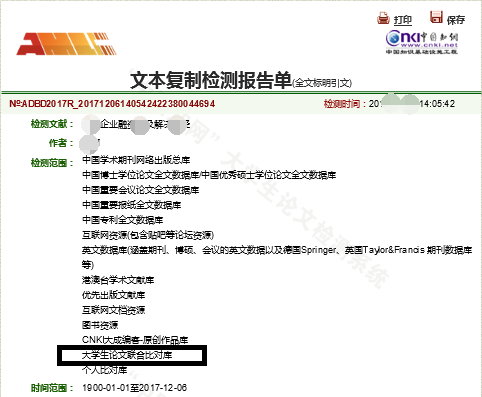Click the report number ADBD2017R text
The width and height of the screenshot is (482, 397).
pos(112,104)
